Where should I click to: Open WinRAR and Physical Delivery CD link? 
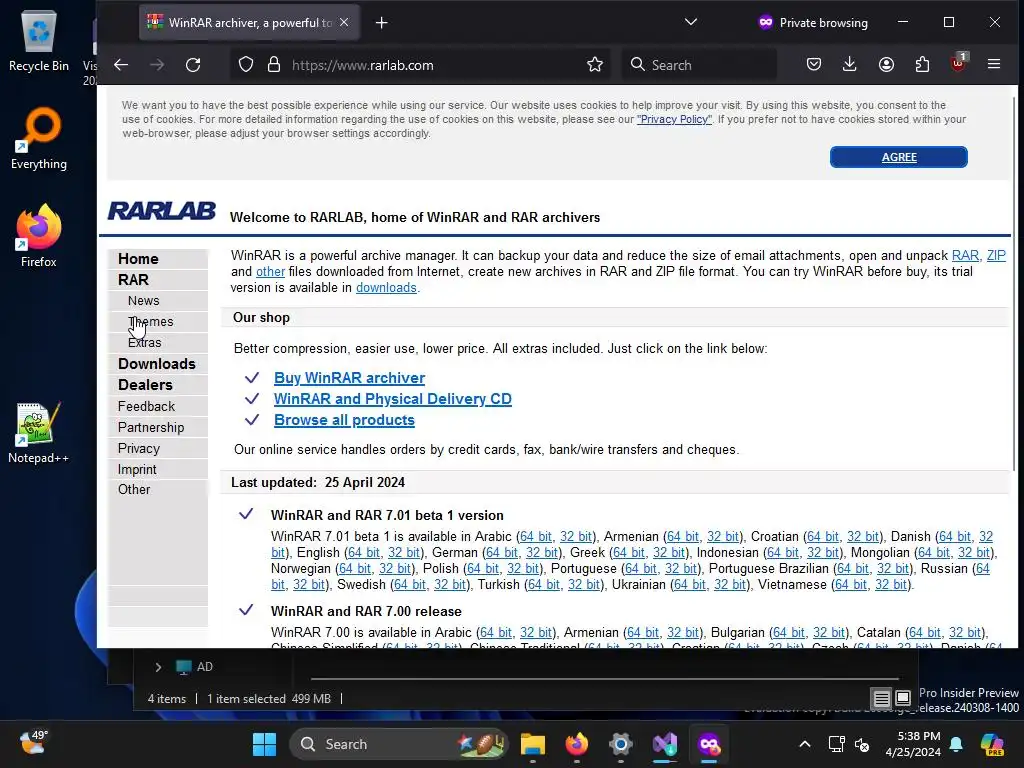392,398
